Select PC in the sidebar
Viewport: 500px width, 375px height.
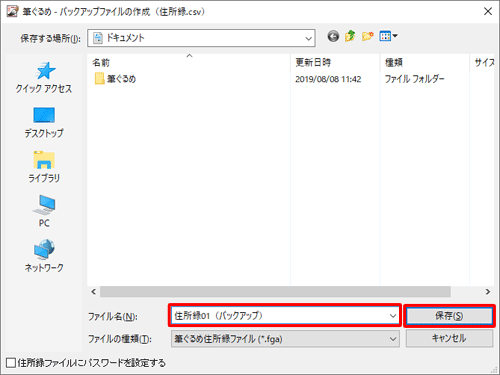pyautogui.click(x=44, y=211)
